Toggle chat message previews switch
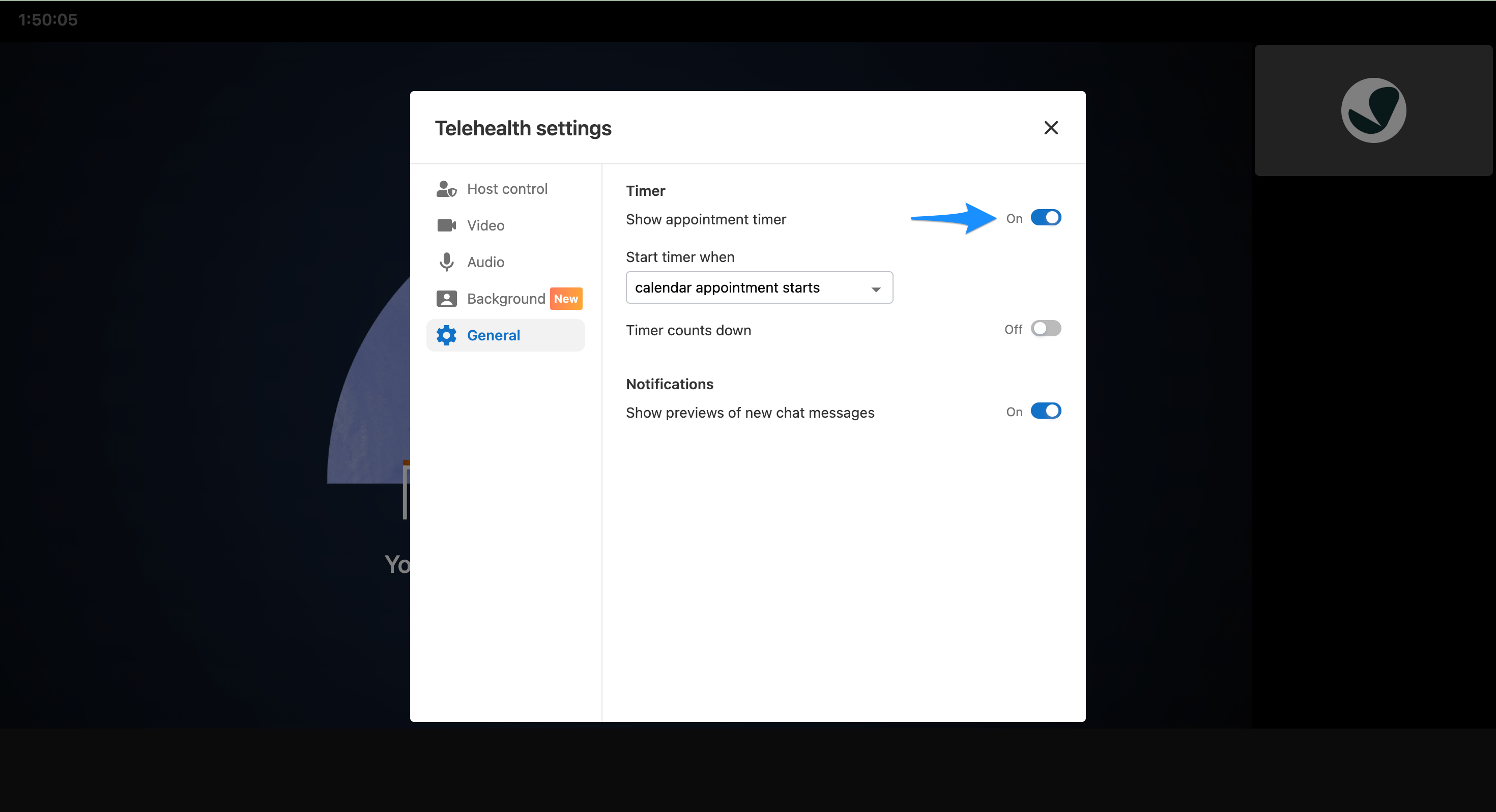The width and height of the screenshot is (1496, 812). tap(1045, 411)
